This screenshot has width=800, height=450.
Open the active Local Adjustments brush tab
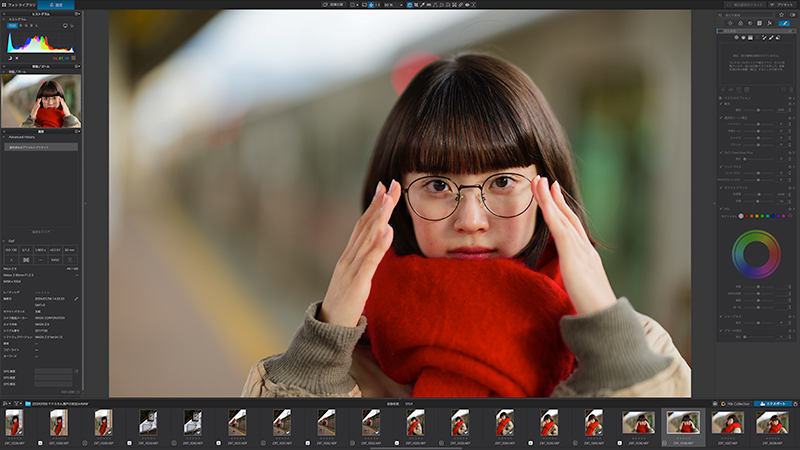784,23
